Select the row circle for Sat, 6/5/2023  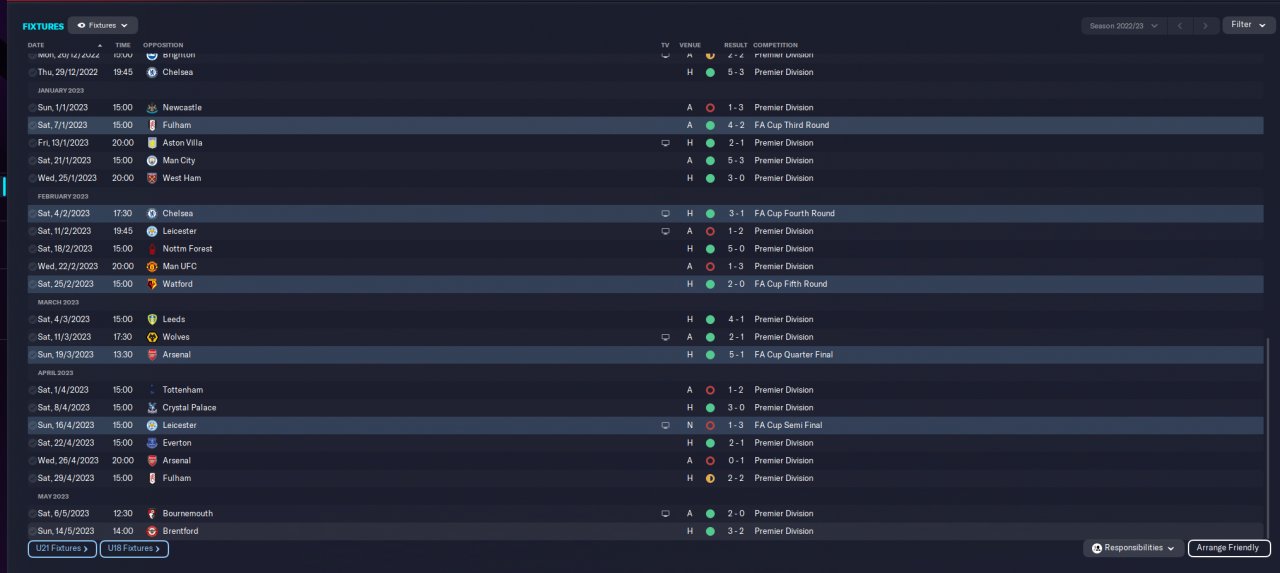point(33,513)
